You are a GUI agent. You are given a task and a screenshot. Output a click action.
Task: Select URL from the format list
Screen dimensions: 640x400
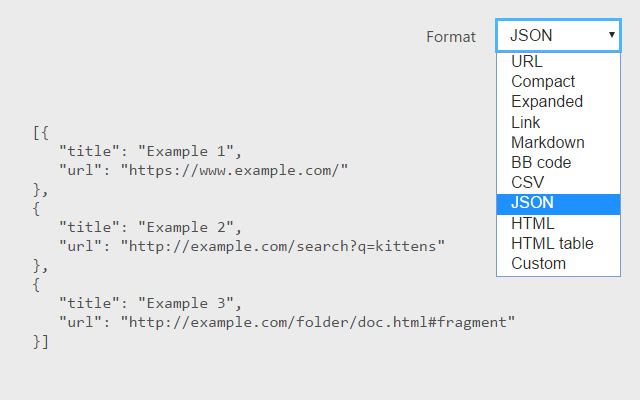(527, 61)
